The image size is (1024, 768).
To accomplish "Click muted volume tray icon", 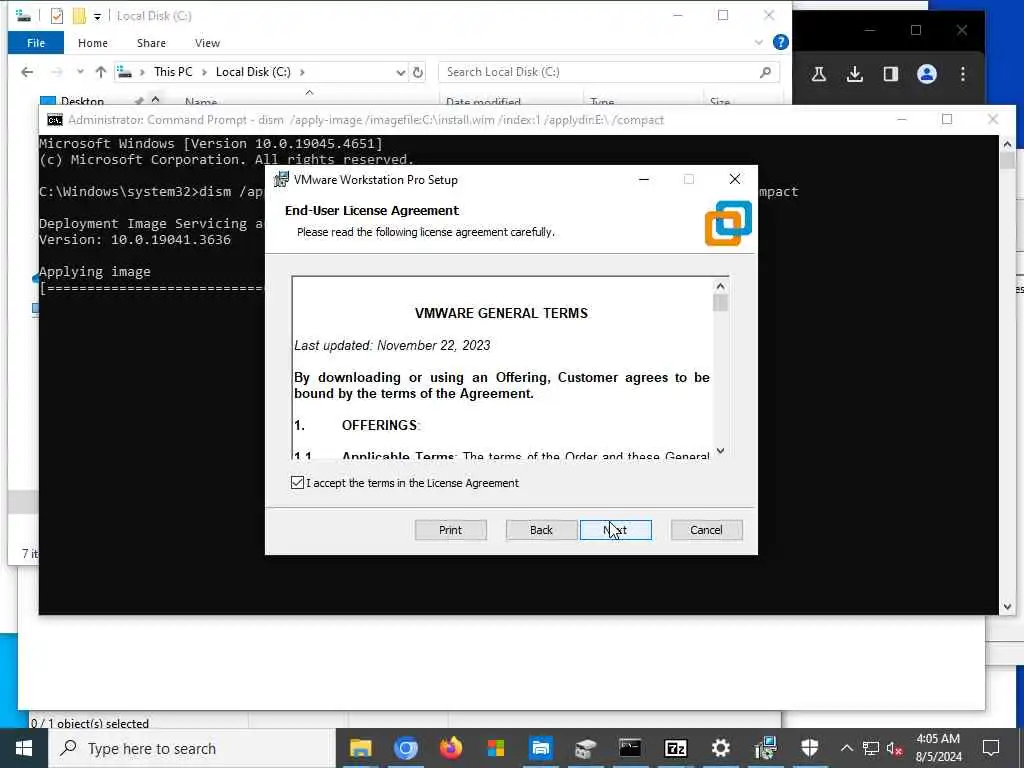I will (895, 749).
